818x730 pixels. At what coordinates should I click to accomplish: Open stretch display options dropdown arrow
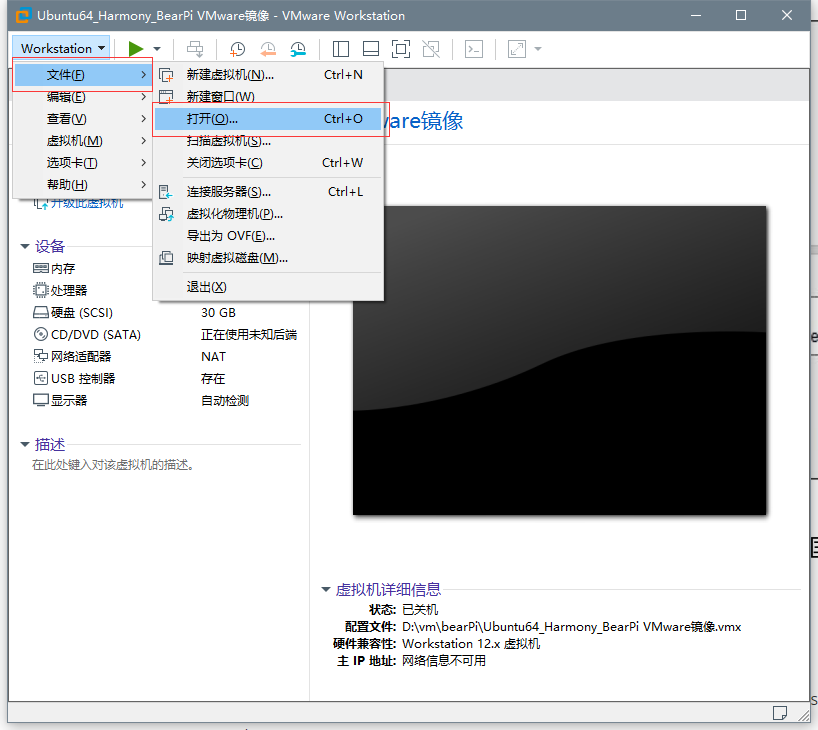coord(538,49)
